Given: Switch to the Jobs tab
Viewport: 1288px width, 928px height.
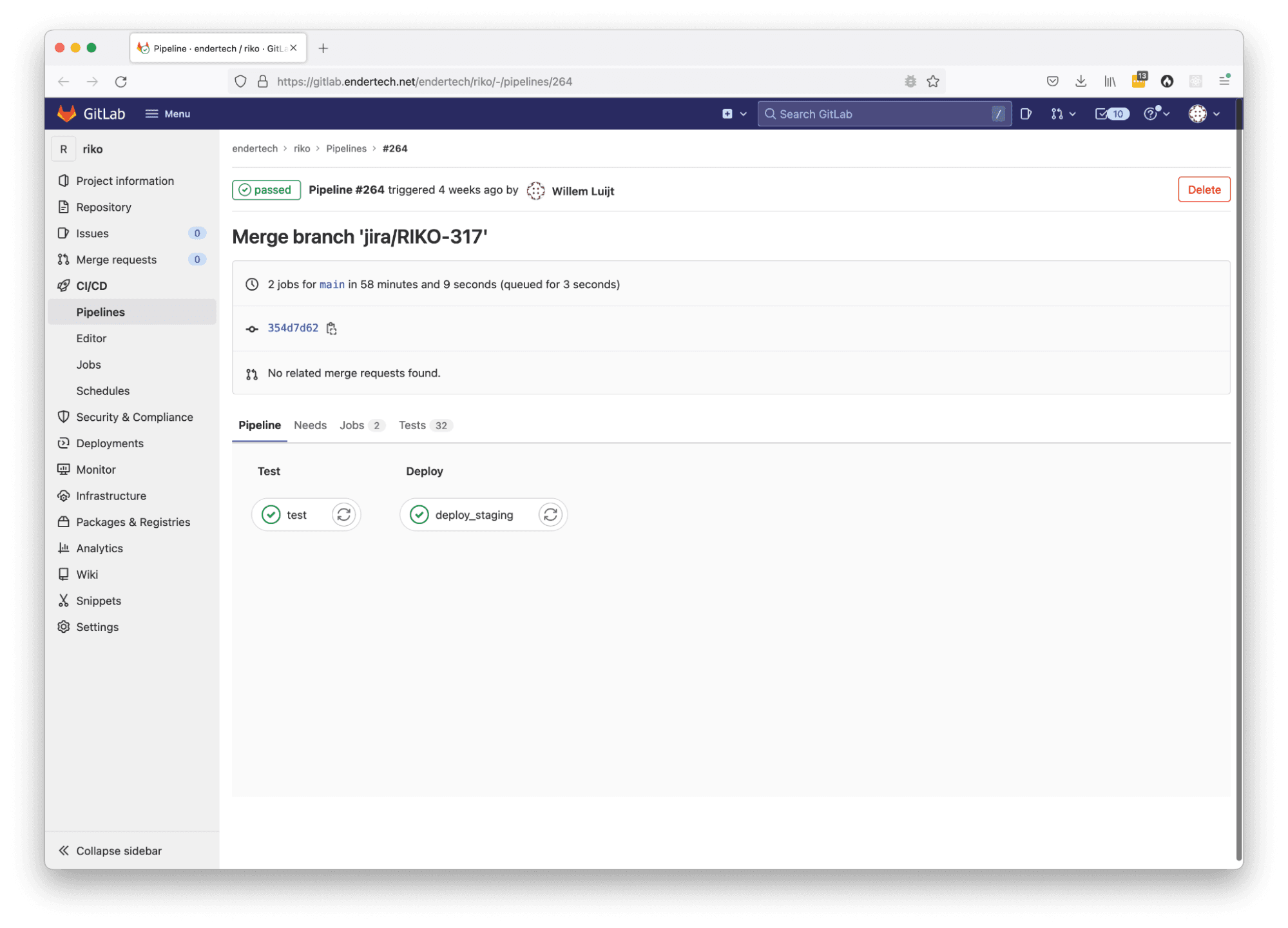Looking at the screenshot, I should pyautogui.click(x=352, y=425).
